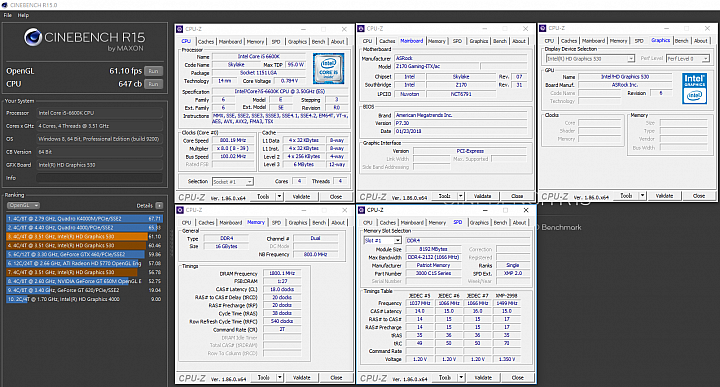Click the empty Info field in Your System
Image resolution: width=720 pixels, height=387 pixels.
[99, 178]
